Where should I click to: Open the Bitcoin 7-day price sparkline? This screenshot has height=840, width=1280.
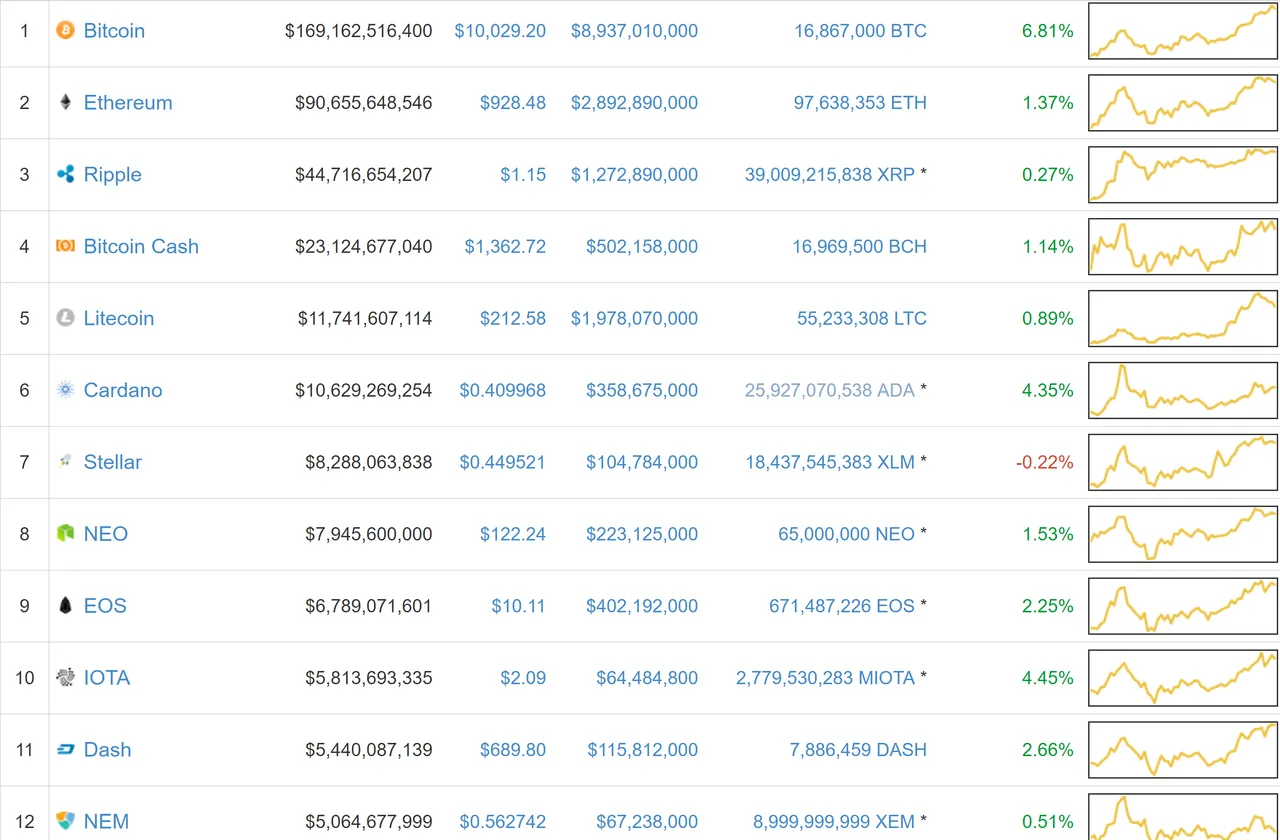1183,31
